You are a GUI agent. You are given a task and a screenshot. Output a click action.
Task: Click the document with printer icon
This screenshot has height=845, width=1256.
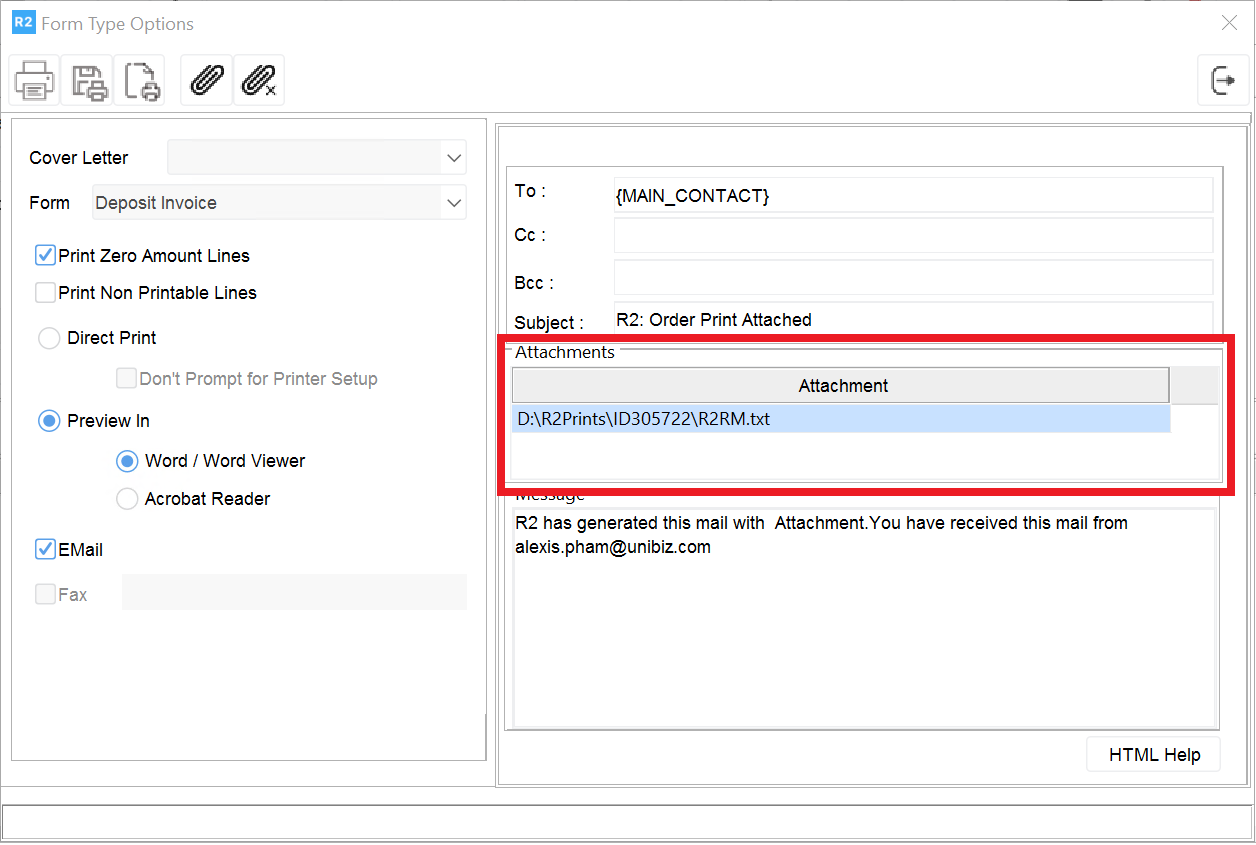[x=140, y=81]
